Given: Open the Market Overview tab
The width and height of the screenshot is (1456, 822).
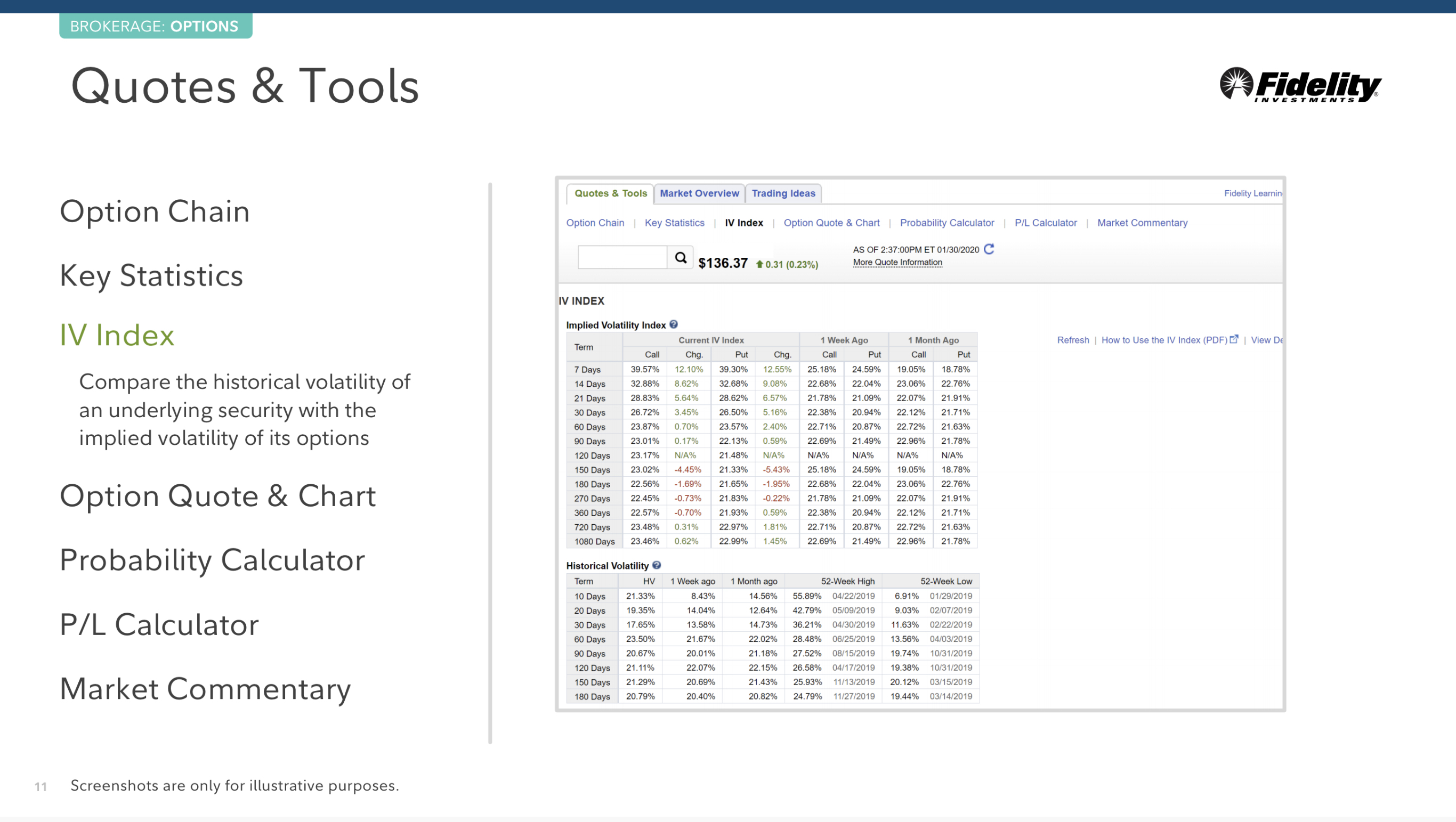Looking at the screenshot, I should (699, 193).
